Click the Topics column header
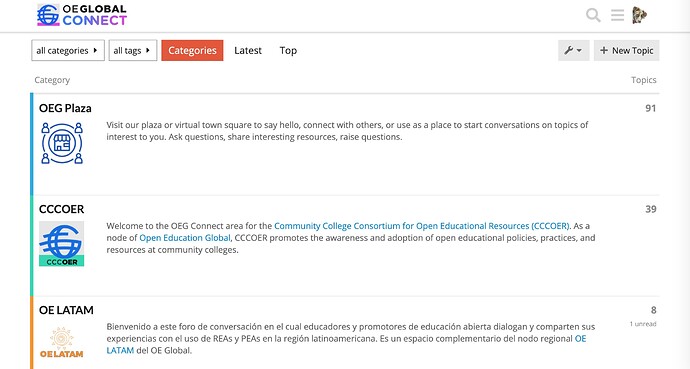The height and width of the screenshot is (369, 690). point(643,80)
